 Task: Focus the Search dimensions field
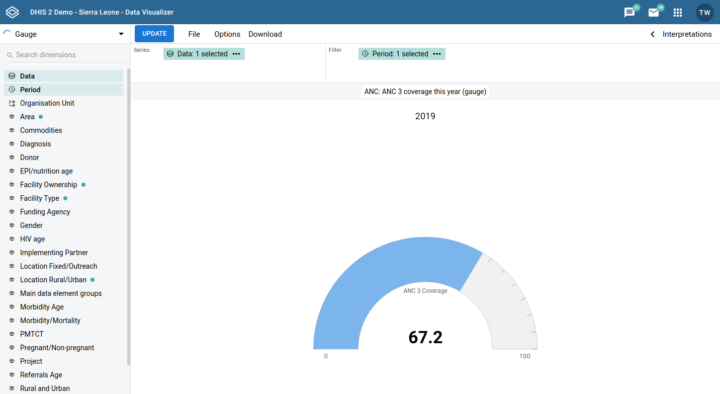click(66, 55)
